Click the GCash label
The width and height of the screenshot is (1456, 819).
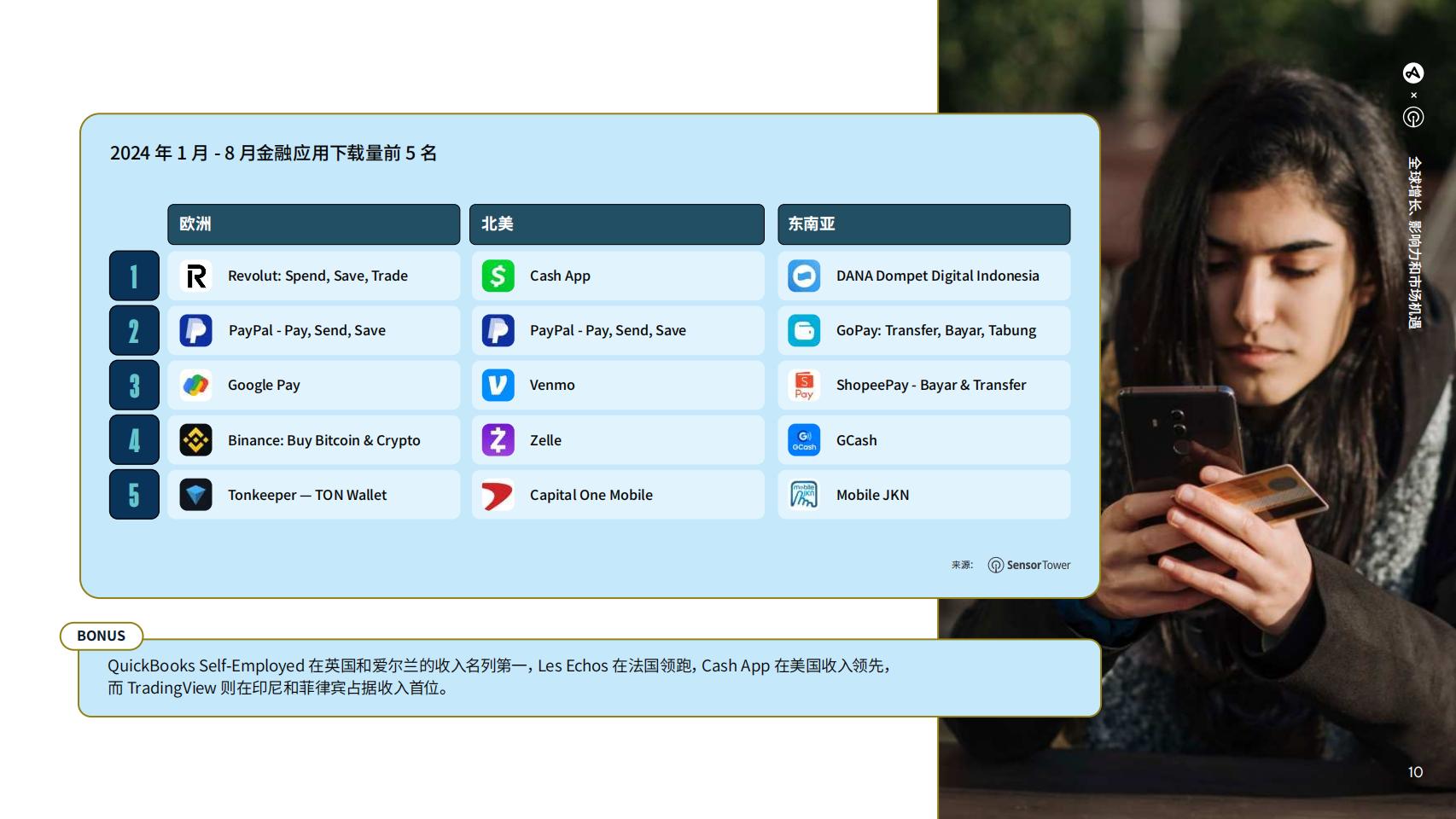[857, 440]
